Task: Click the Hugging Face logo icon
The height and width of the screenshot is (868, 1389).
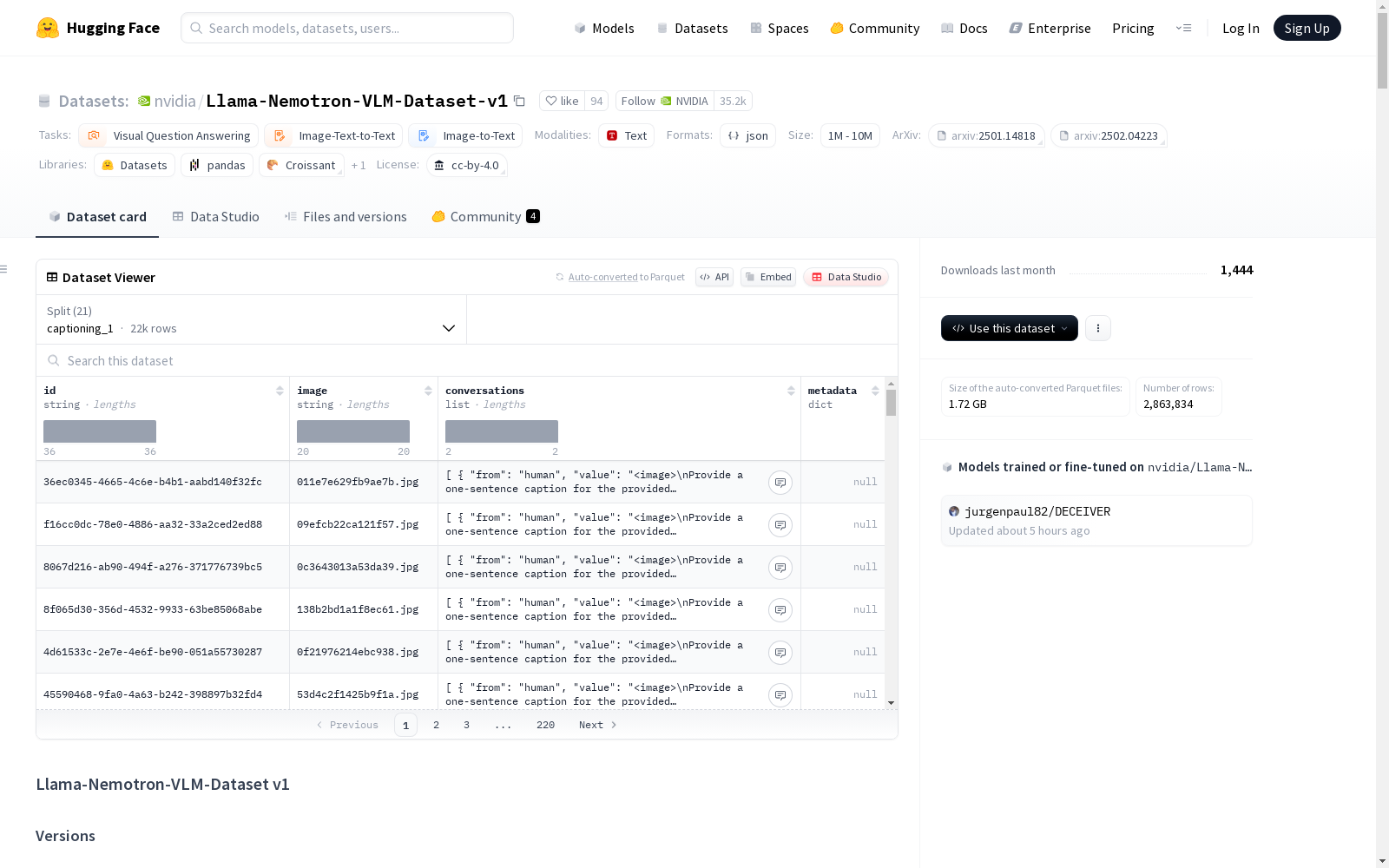Action: click(x=48, y=28)
